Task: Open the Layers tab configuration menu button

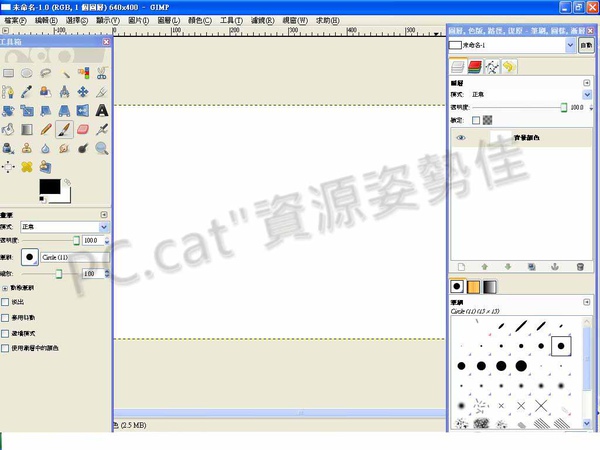Action: 587,83
